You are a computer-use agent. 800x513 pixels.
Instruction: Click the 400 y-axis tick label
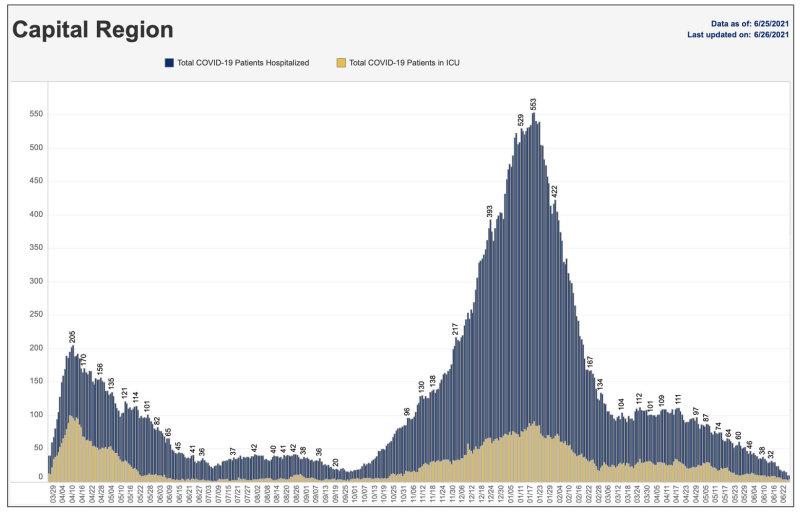(37, 214)
